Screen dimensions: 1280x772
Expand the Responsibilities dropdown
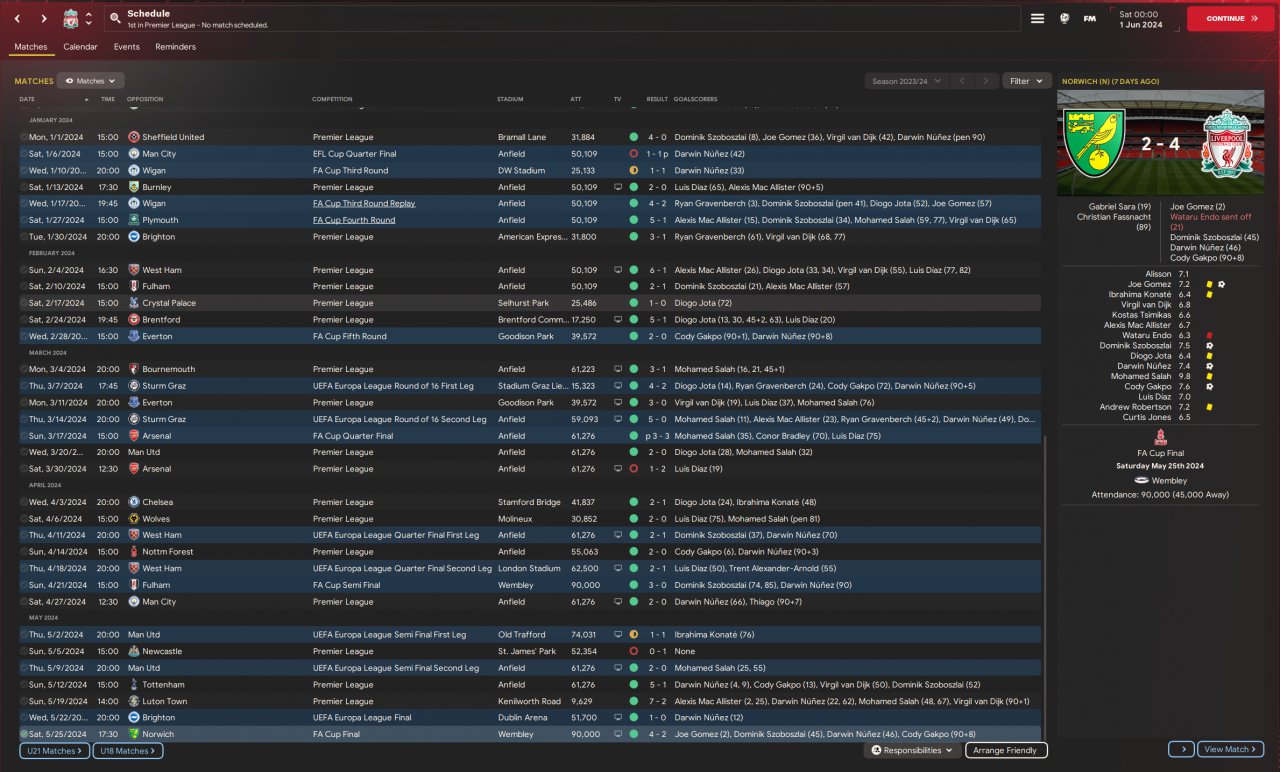click(x=913, y=750)
